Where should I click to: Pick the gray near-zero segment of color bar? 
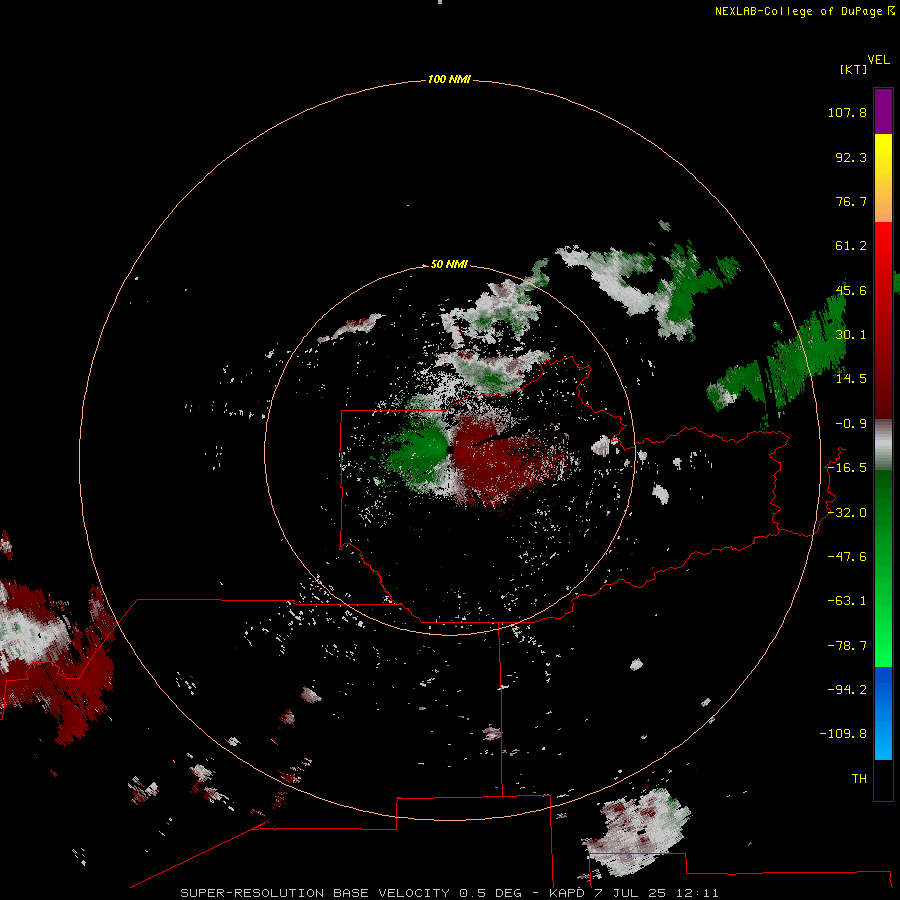[883, 445]
